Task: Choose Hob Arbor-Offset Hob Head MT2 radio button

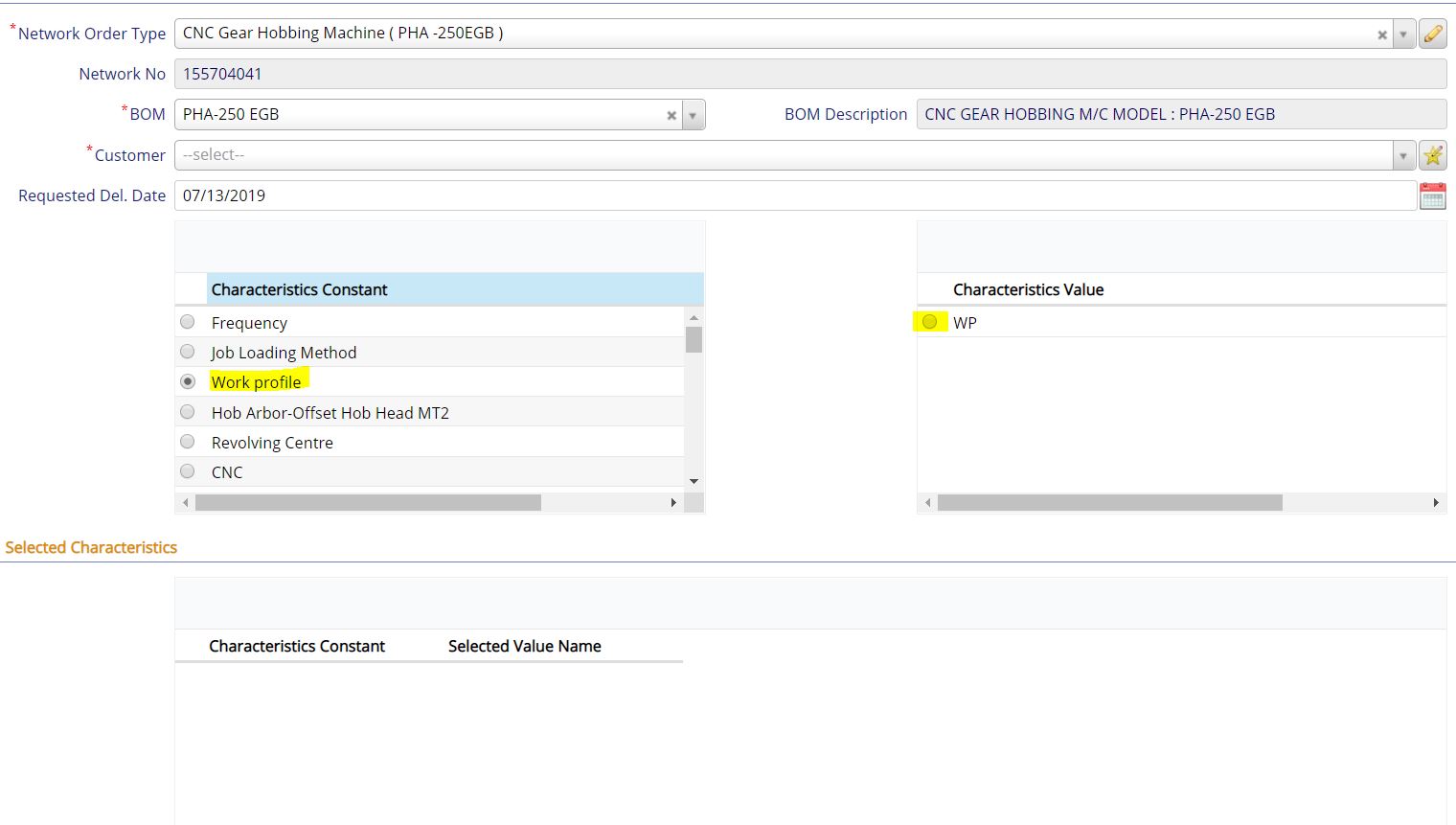Action: pos(188,412)
